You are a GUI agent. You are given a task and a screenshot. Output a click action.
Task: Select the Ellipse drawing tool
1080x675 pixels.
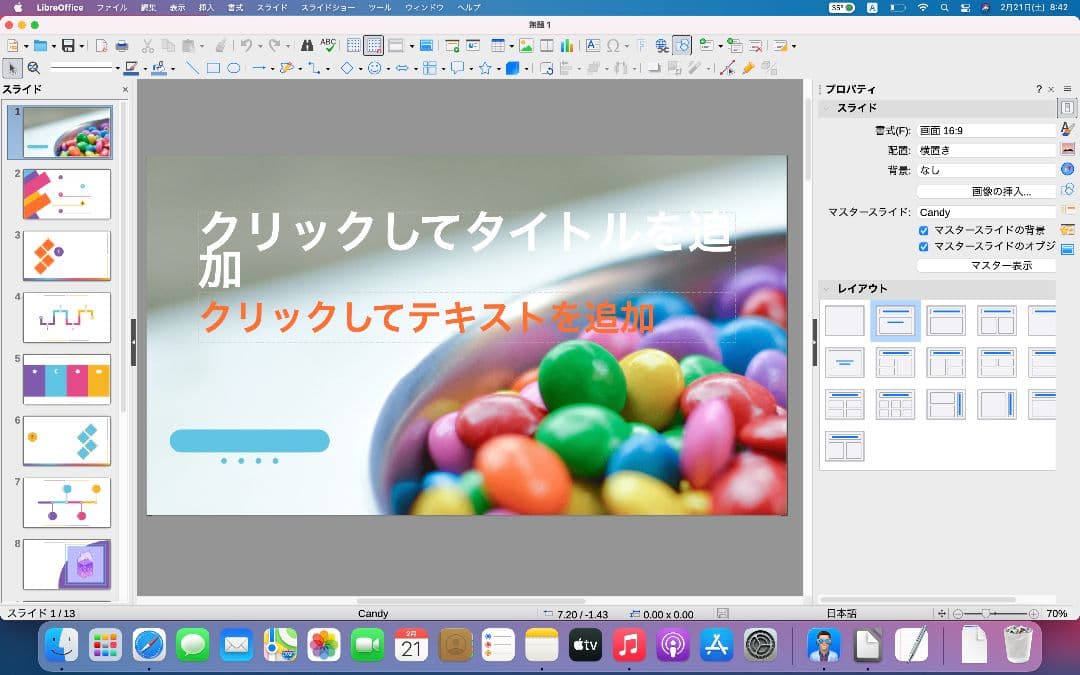232,68
